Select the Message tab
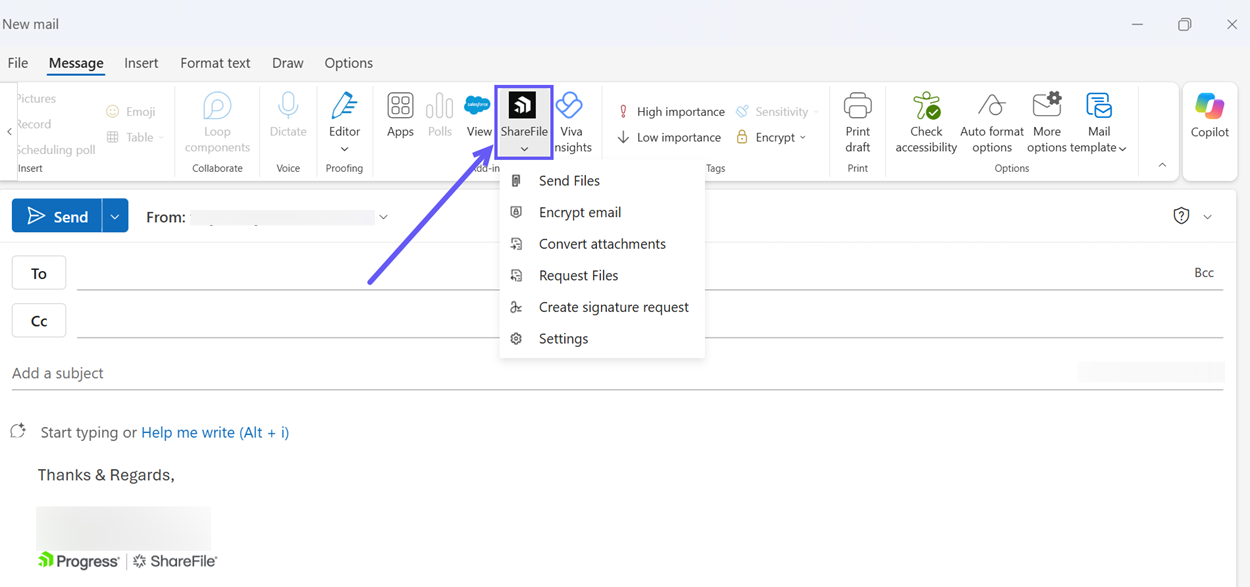Image resolution: width=1250 pixels, height=587 pixels. (76, 63)
